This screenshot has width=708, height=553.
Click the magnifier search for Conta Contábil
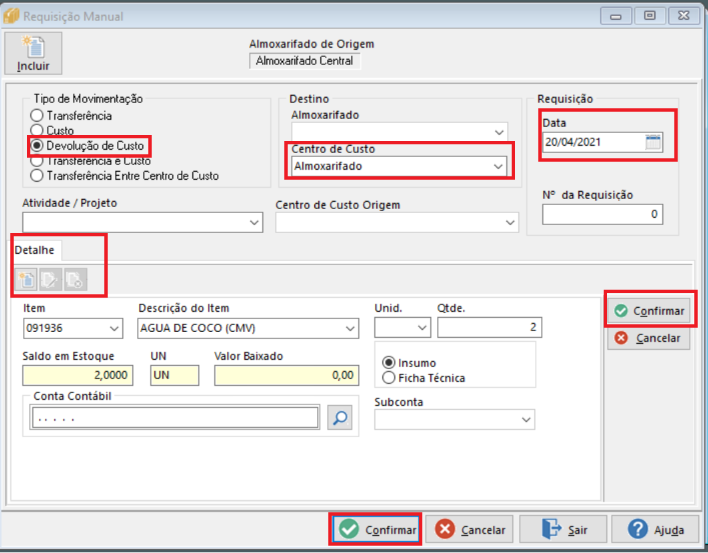click(x=340, y=417)
